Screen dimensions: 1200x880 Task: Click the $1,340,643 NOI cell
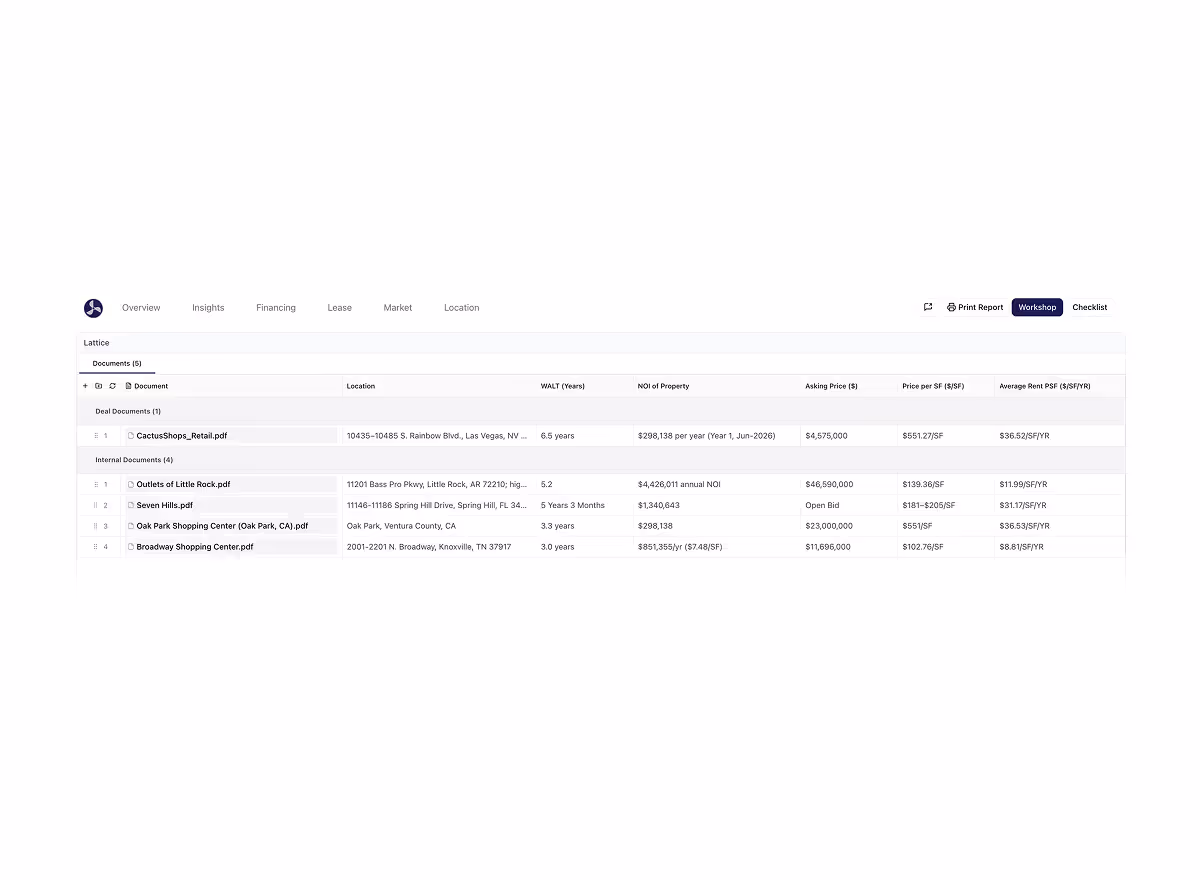pos(717,505)
